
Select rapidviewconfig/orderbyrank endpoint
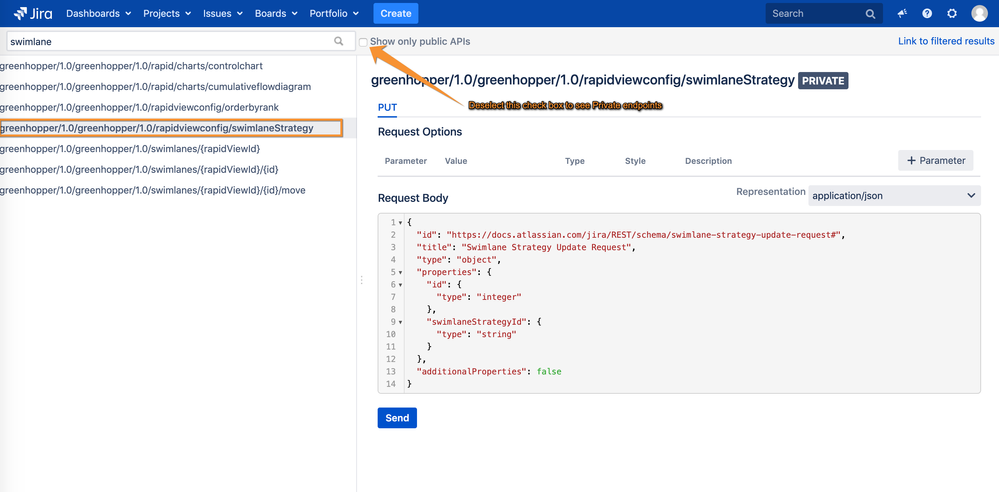[140, 107]
